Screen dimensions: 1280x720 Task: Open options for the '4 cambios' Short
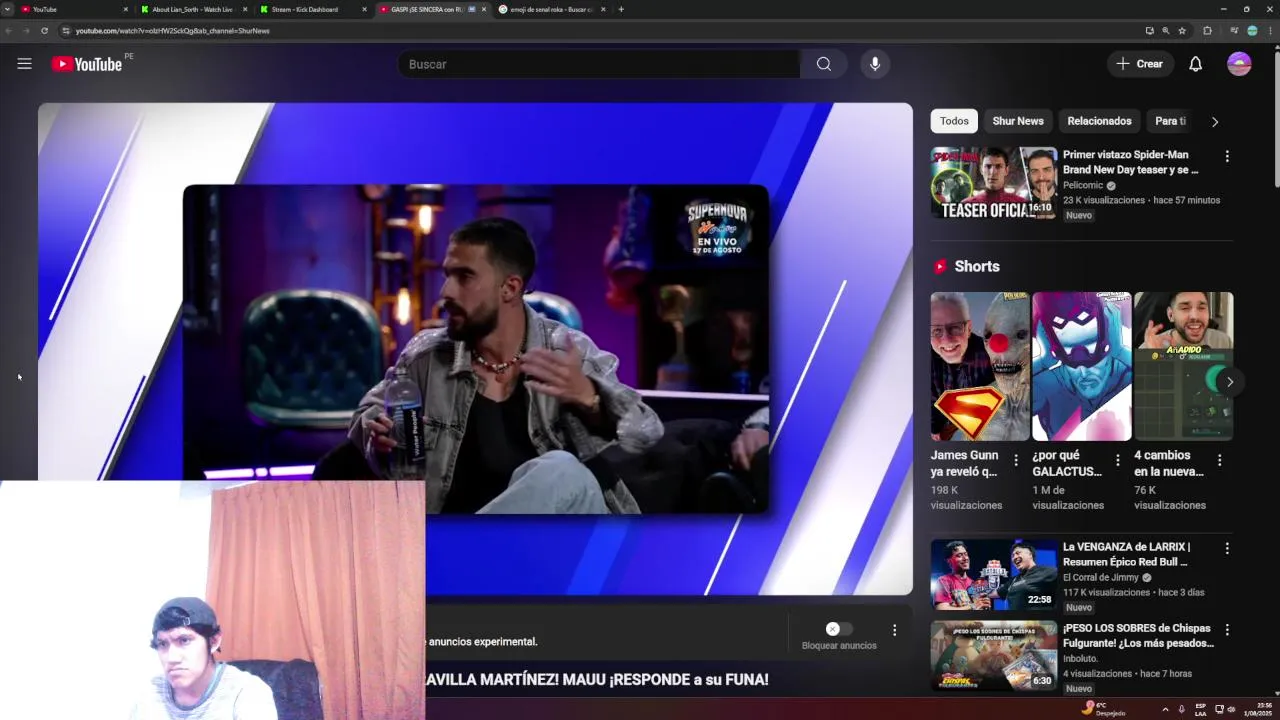[x=1219, y=460]
